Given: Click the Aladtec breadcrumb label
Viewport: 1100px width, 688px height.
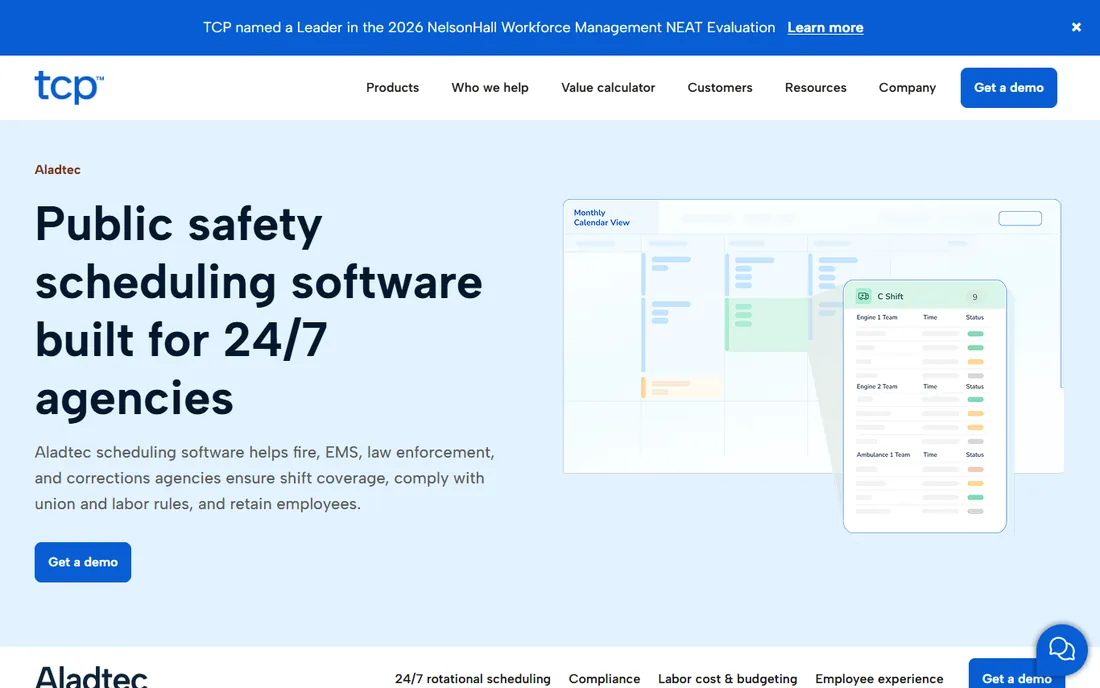Looking at the screenshot, I should click(58, 170).
